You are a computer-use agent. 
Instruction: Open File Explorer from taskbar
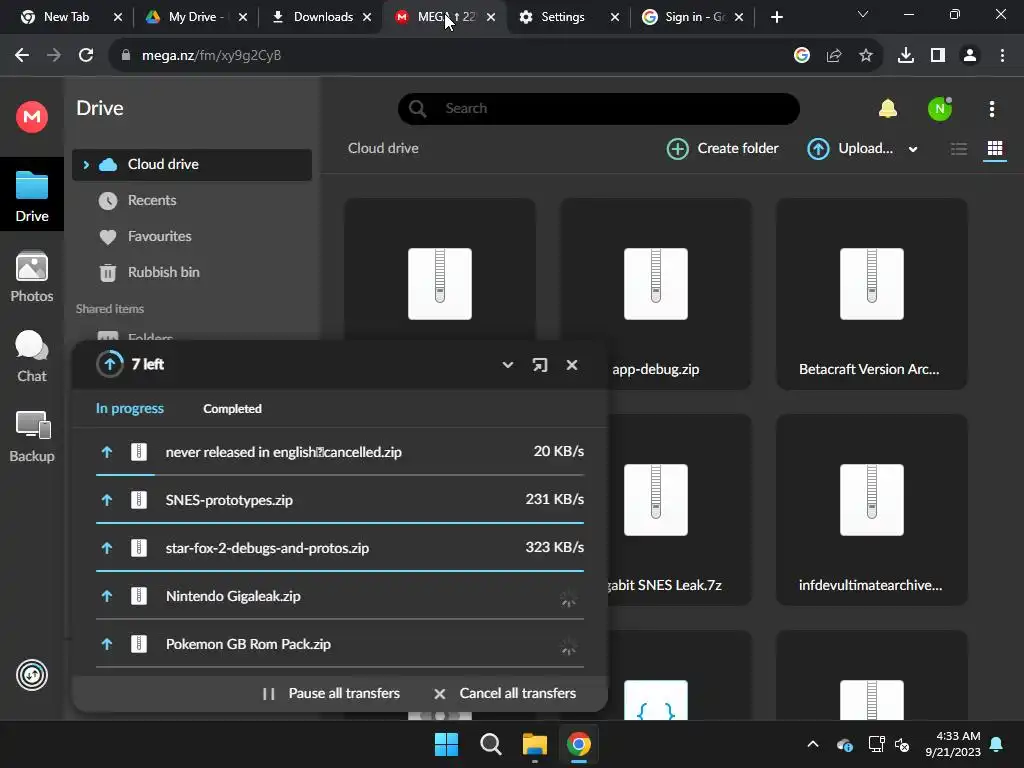pos(535,744)
